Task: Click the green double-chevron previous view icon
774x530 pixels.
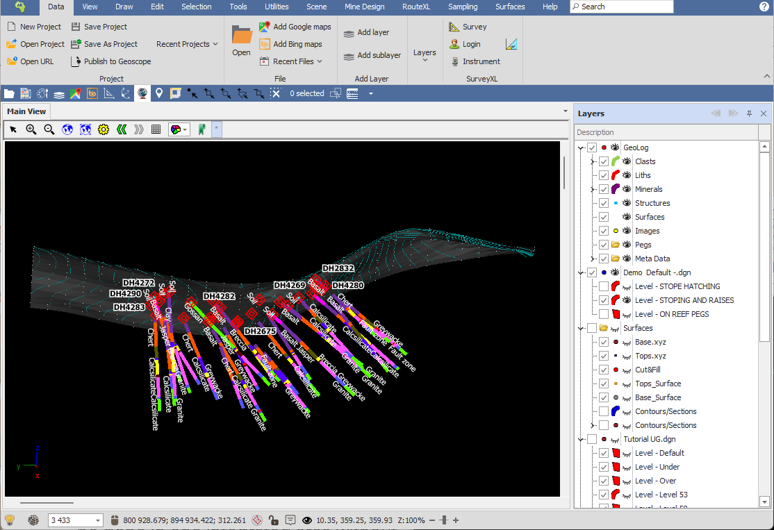Action: pos(121,129)
